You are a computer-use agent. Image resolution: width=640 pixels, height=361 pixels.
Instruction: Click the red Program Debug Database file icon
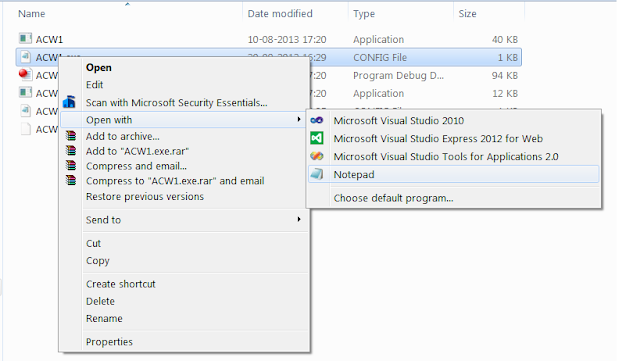(x=25, y=75)
